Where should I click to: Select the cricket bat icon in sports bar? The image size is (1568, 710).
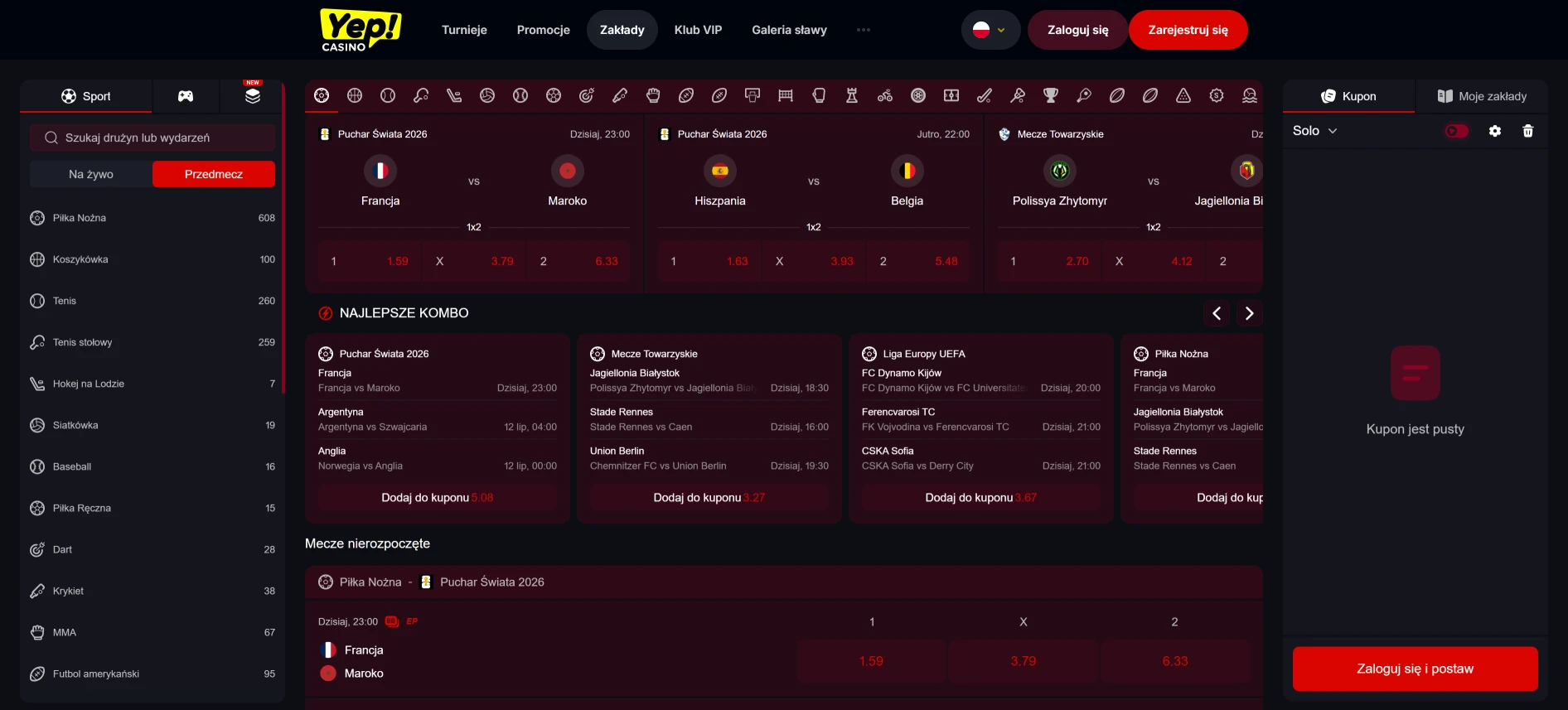click(620, 95)
